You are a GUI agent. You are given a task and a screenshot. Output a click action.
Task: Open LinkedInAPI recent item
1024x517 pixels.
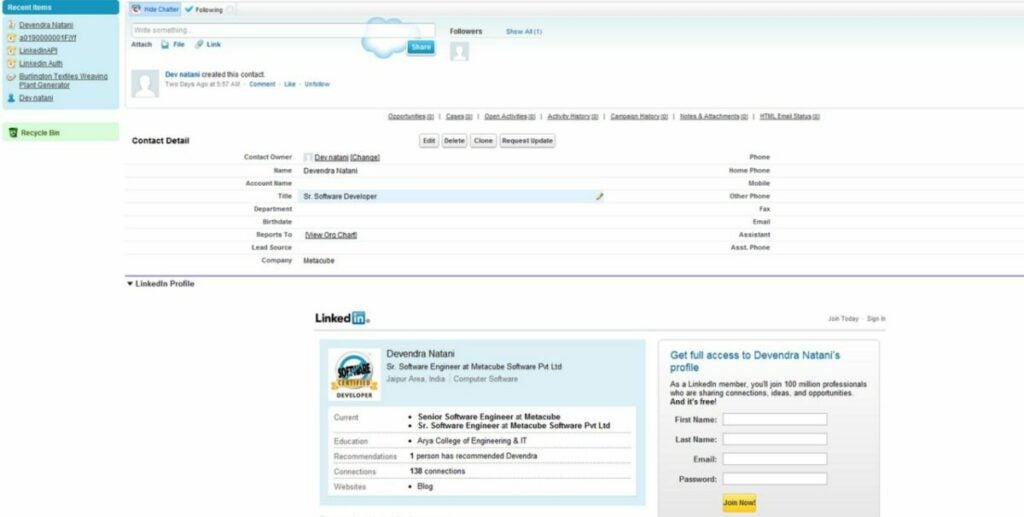tap(39, 51)
